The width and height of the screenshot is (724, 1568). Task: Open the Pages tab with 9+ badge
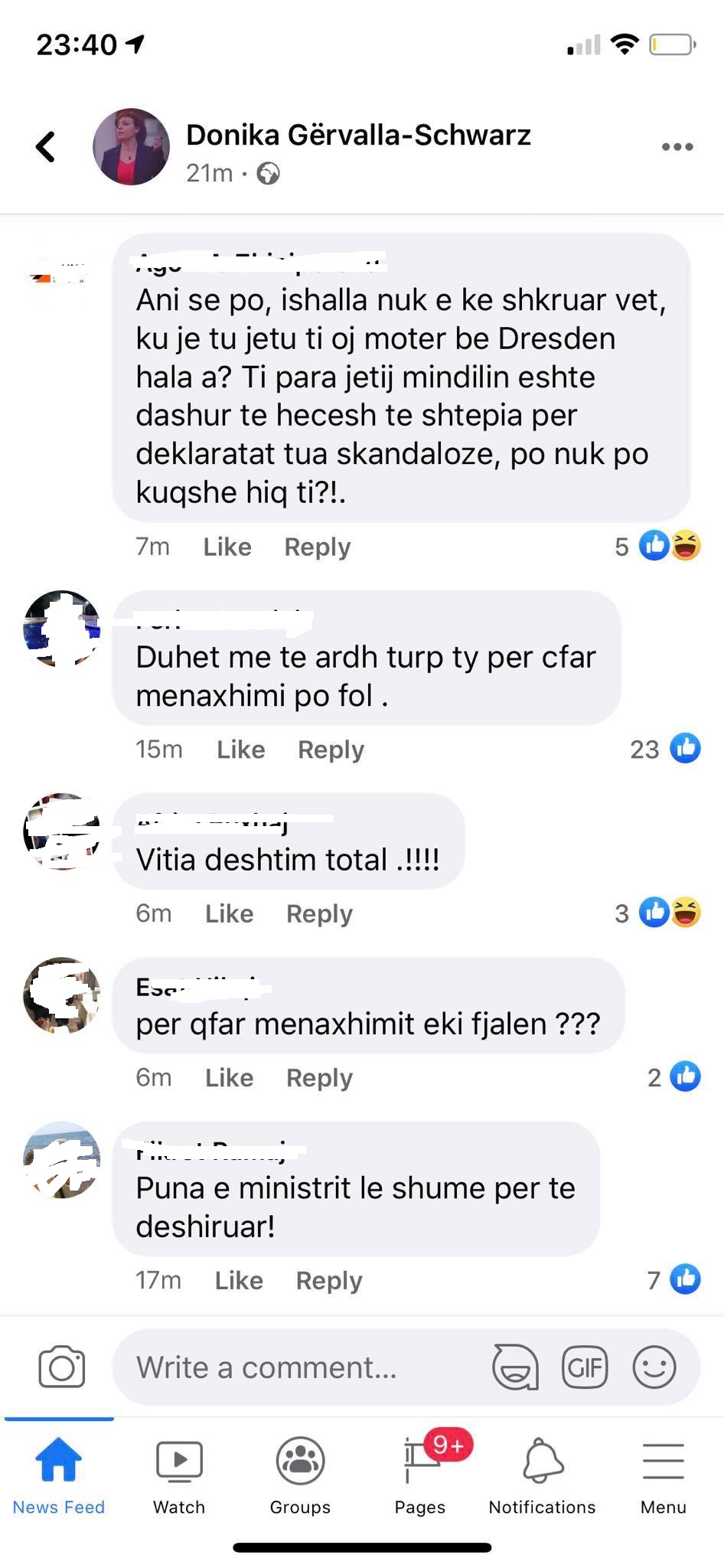(x=420, y=1478)
